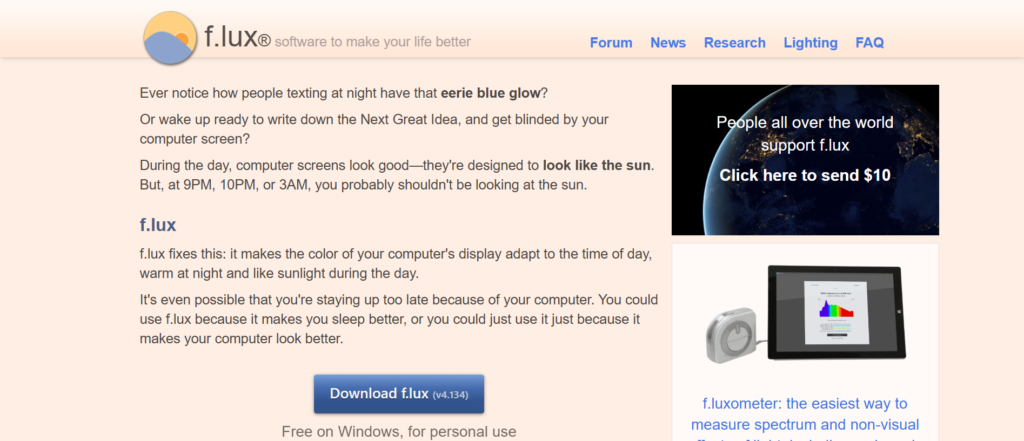Click the bold 'look like the sun' text
Viewport: 1024px width, 441px height.
point(597,165)
